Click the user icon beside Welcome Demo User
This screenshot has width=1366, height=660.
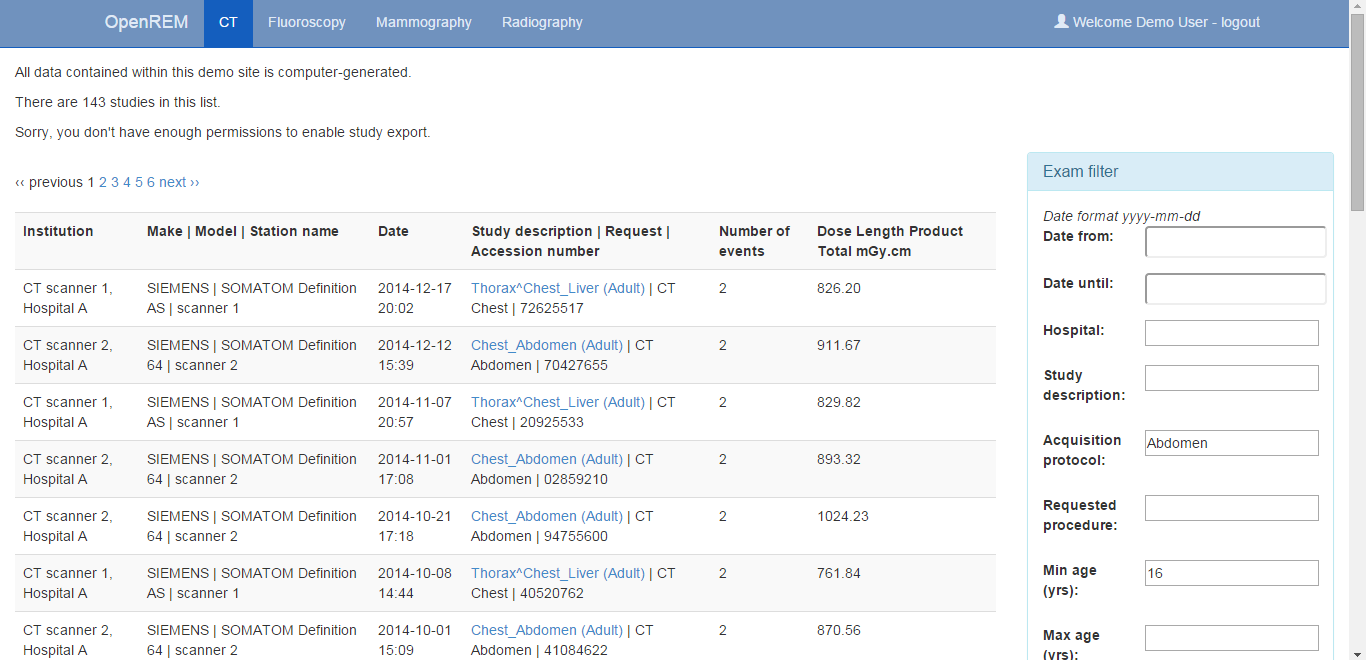pos(1061,21)
